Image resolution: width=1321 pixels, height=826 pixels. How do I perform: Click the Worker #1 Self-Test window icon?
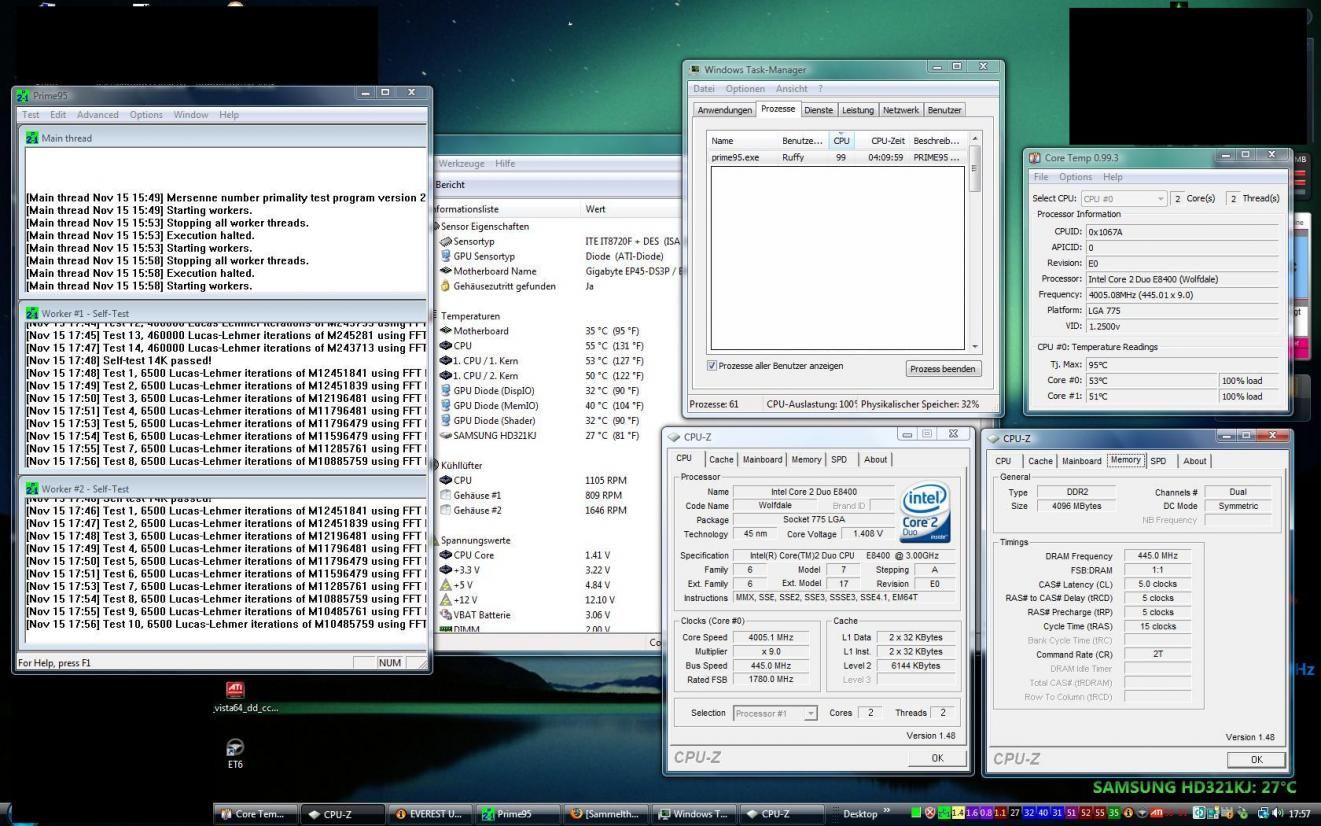[32, 313]
